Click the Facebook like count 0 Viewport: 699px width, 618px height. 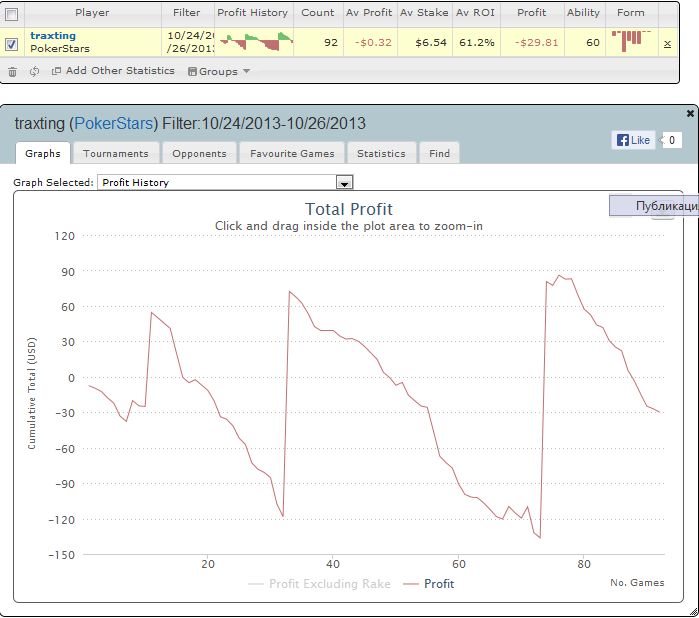[x=671, y=140]
